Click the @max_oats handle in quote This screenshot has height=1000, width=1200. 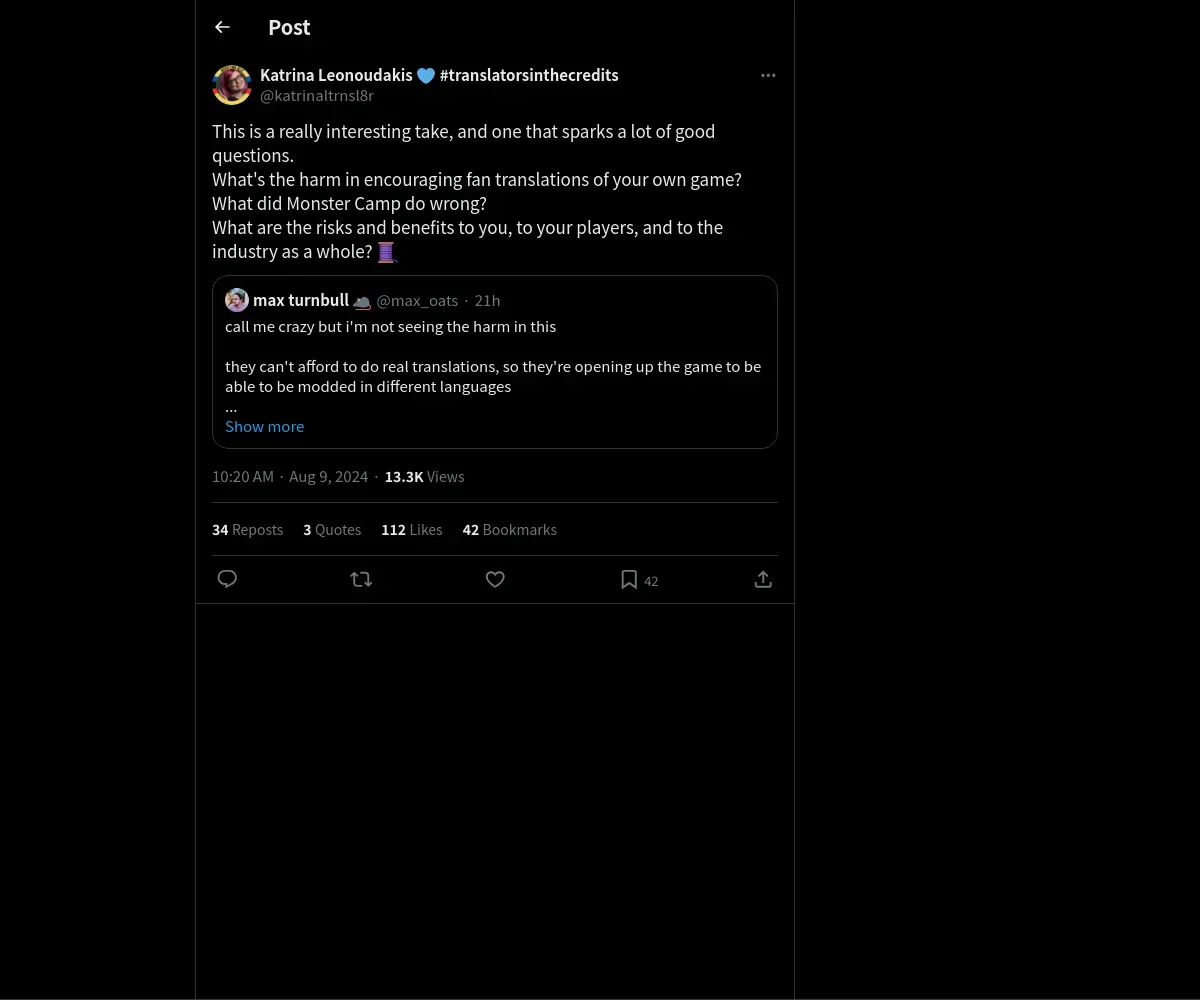(417, 300)
